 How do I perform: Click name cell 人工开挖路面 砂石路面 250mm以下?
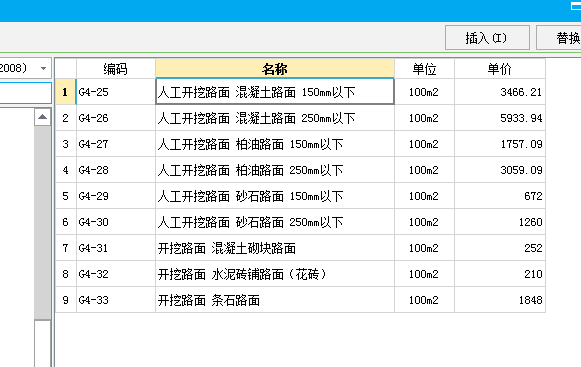coord(275,222)
